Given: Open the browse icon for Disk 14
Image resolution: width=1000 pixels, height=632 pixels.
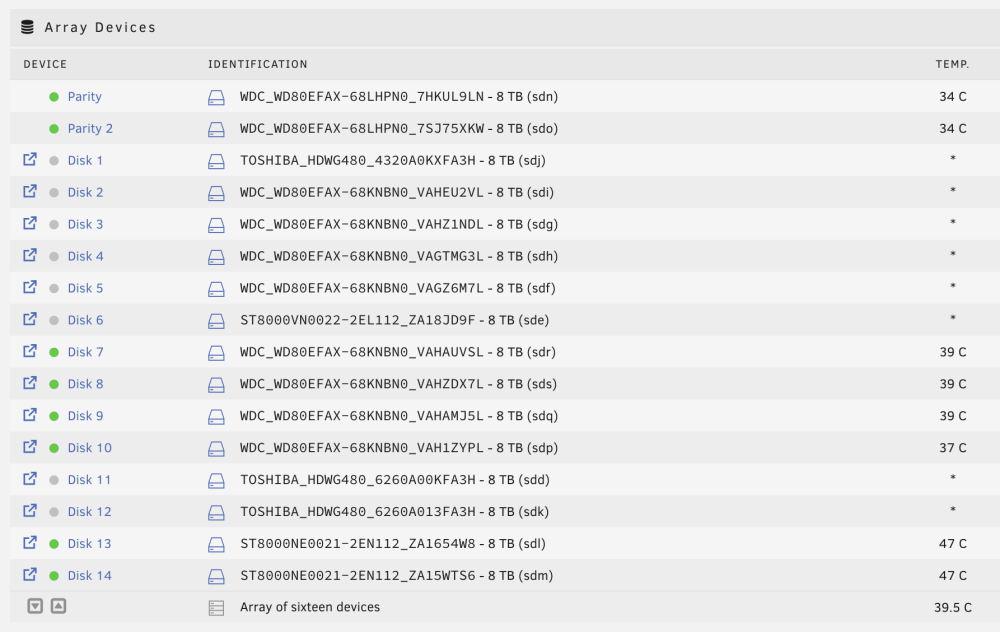Looking at the screenshot, I should (x=30, y=574).
